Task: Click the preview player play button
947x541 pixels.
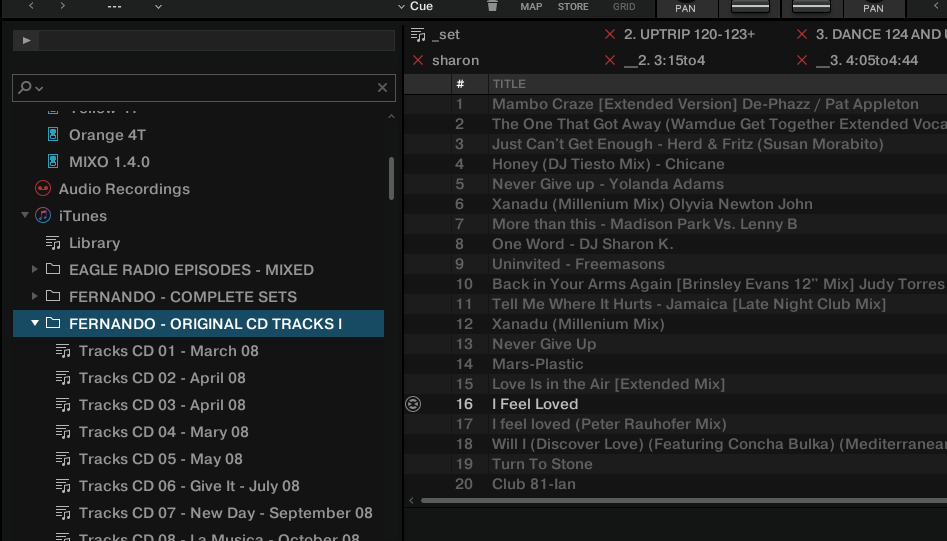Action: point(27,41)
